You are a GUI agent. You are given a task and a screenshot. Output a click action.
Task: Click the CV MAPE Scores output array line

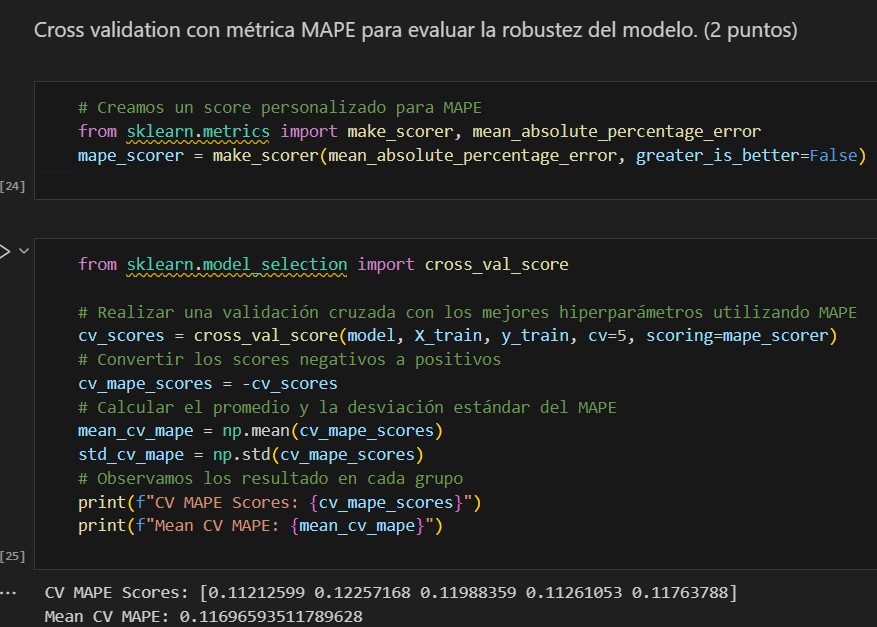click(x=390, y=593)
